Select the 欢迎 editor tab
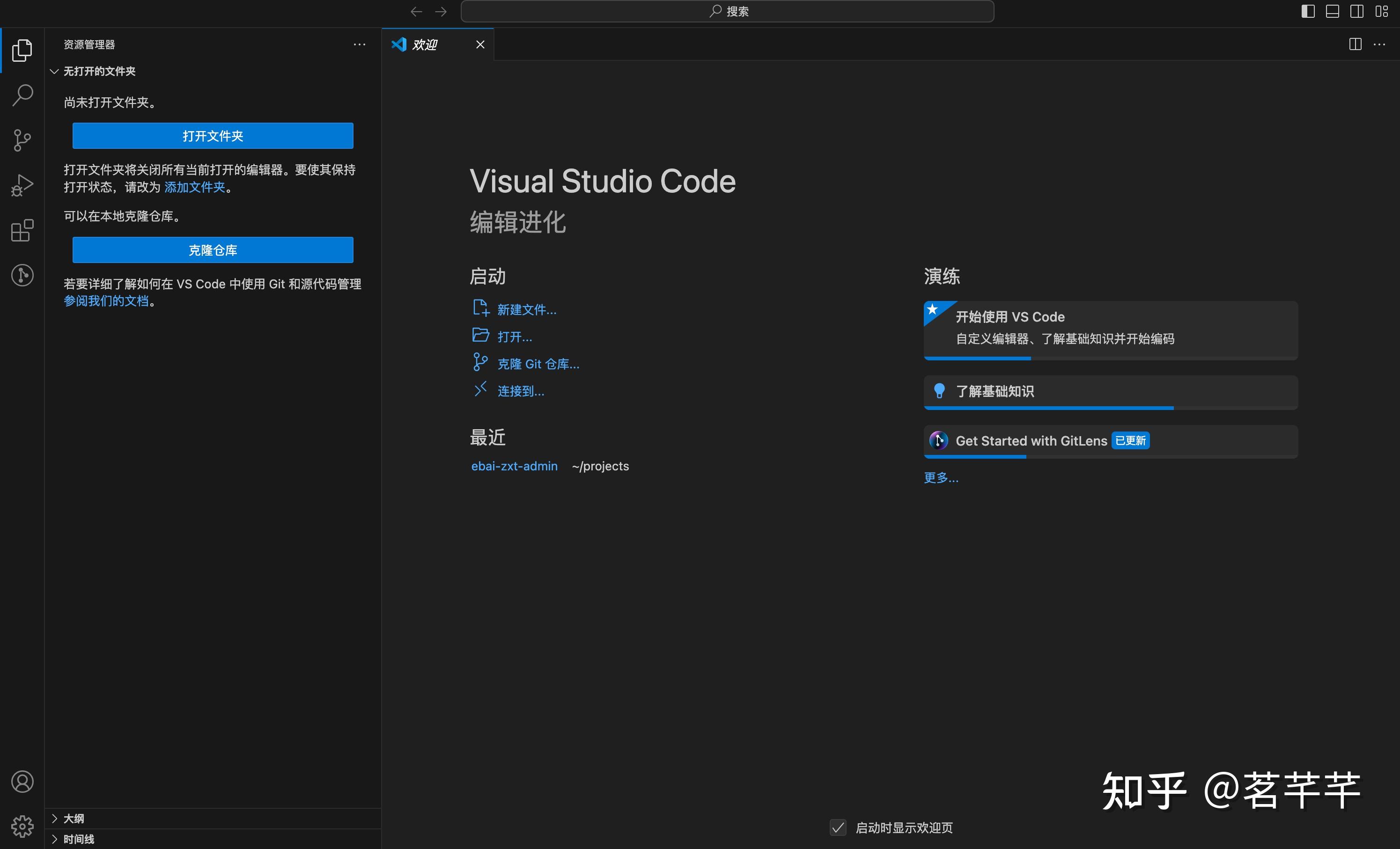The height and width of the screenshot is (849, 1400). [x=437, y=44]
